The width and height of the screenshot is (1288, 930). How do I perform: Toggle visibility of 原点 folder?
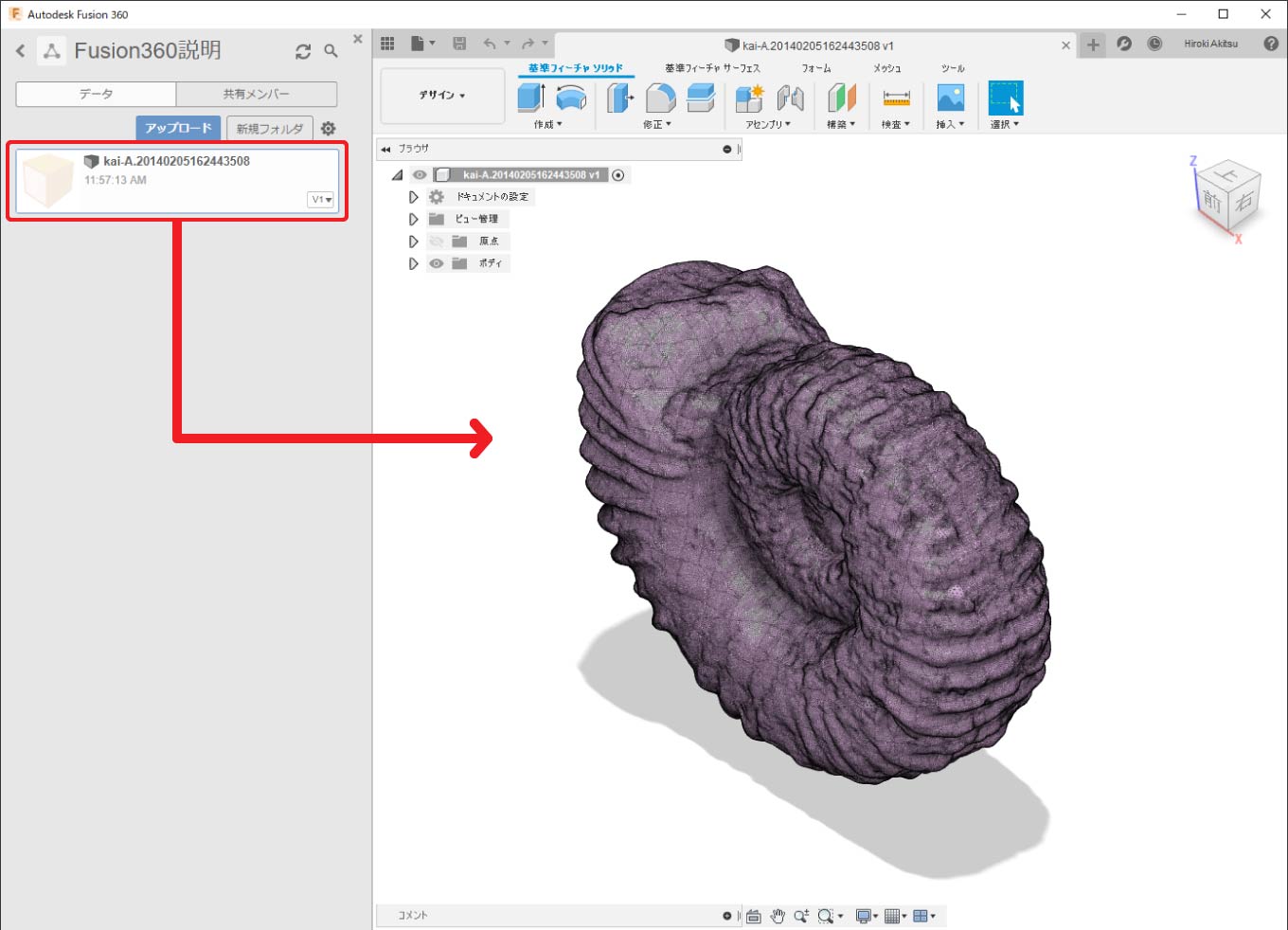click(437, 241)
